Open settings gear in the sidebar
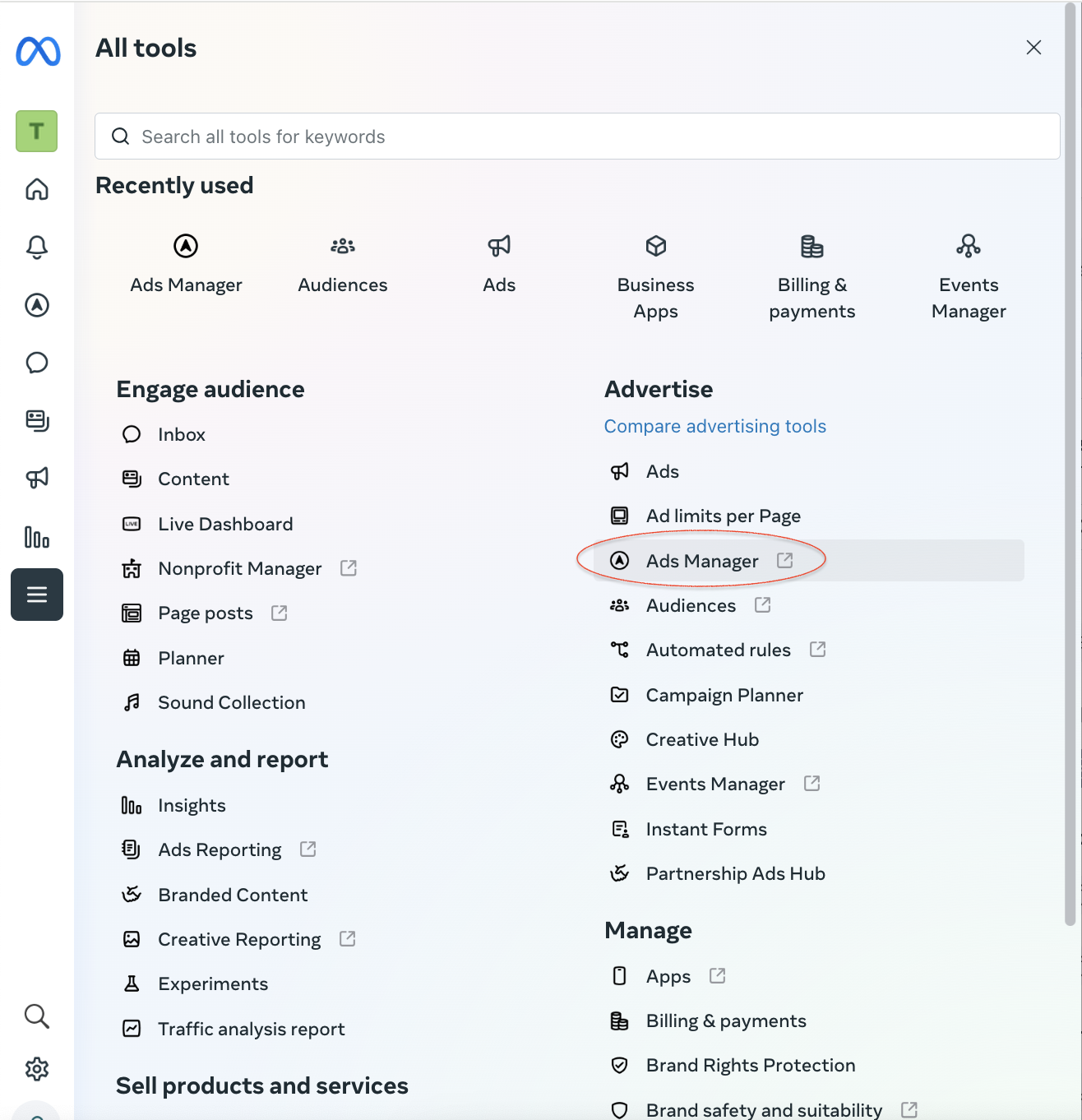 tap(37, 1069)
